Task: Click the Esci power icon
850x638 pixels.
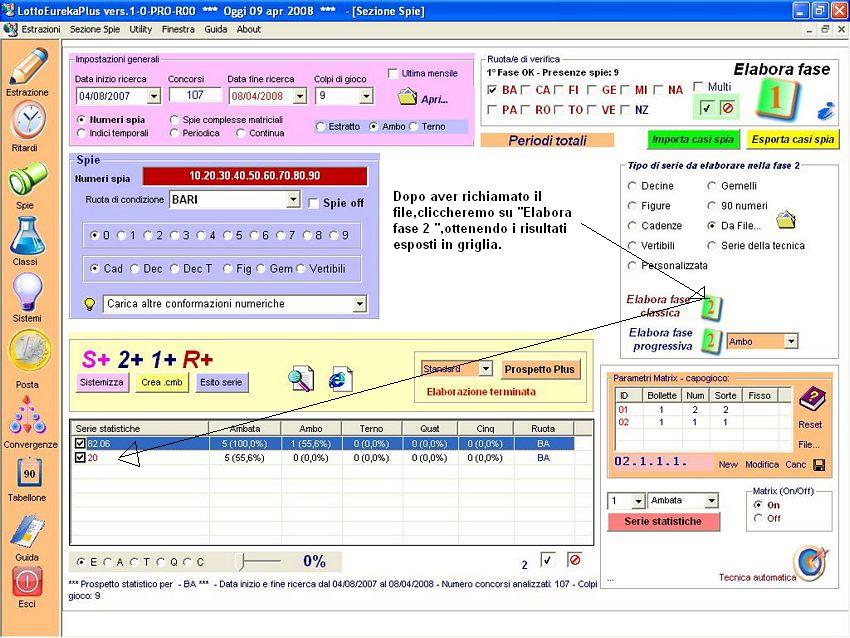Action: 27,582
